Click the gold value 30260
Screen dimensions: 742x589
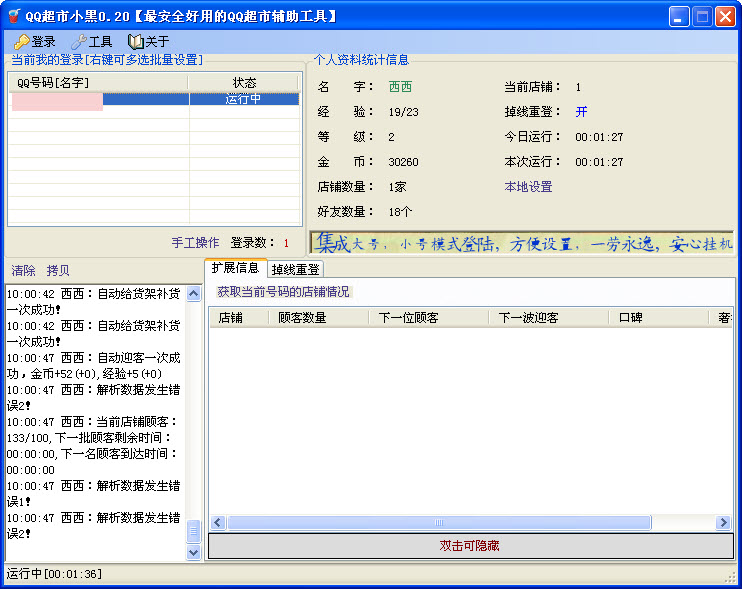click(x=404, y=162)
